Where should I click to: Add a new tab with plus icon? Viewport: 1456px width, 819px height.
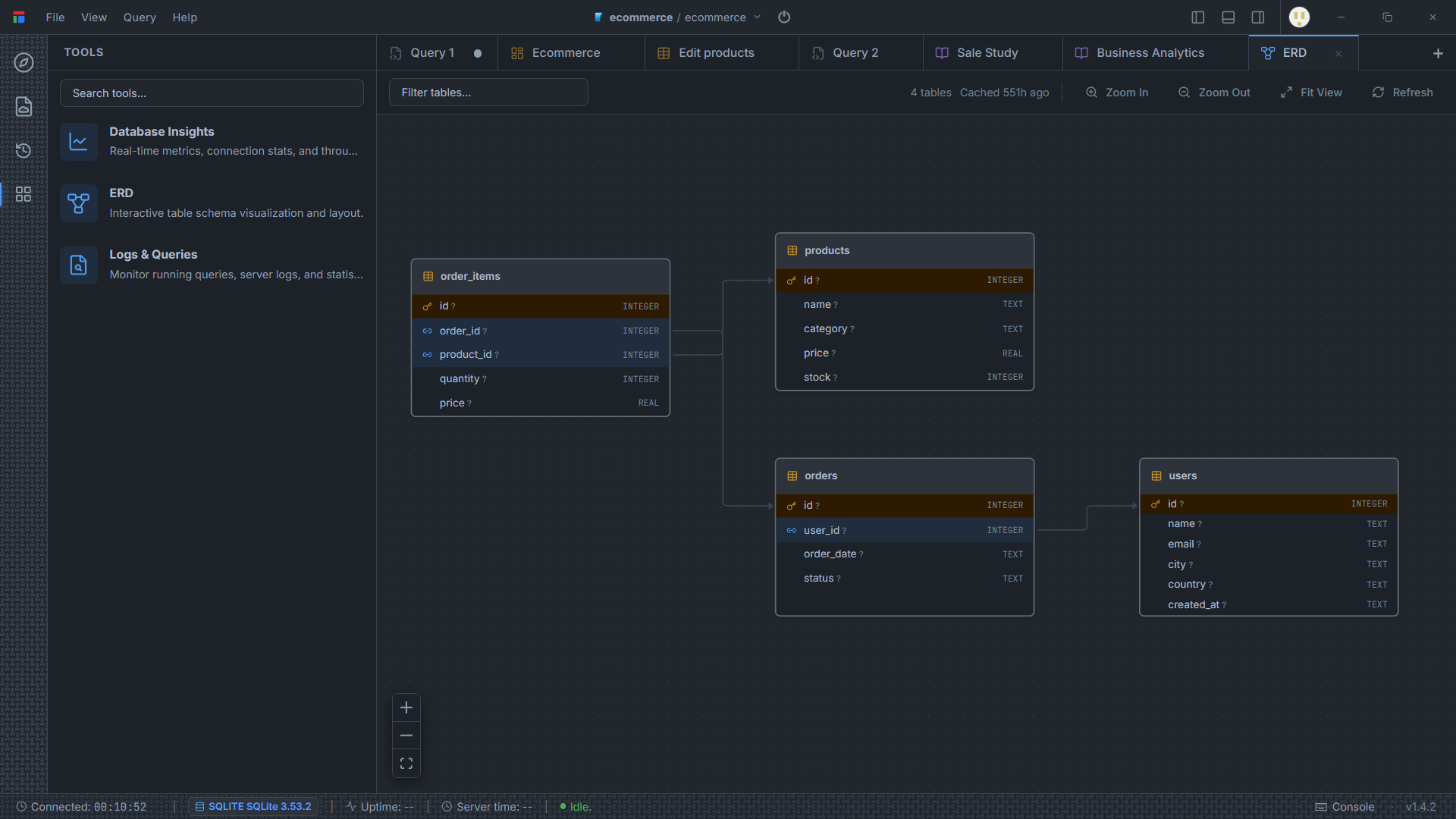pos(1438,53)
